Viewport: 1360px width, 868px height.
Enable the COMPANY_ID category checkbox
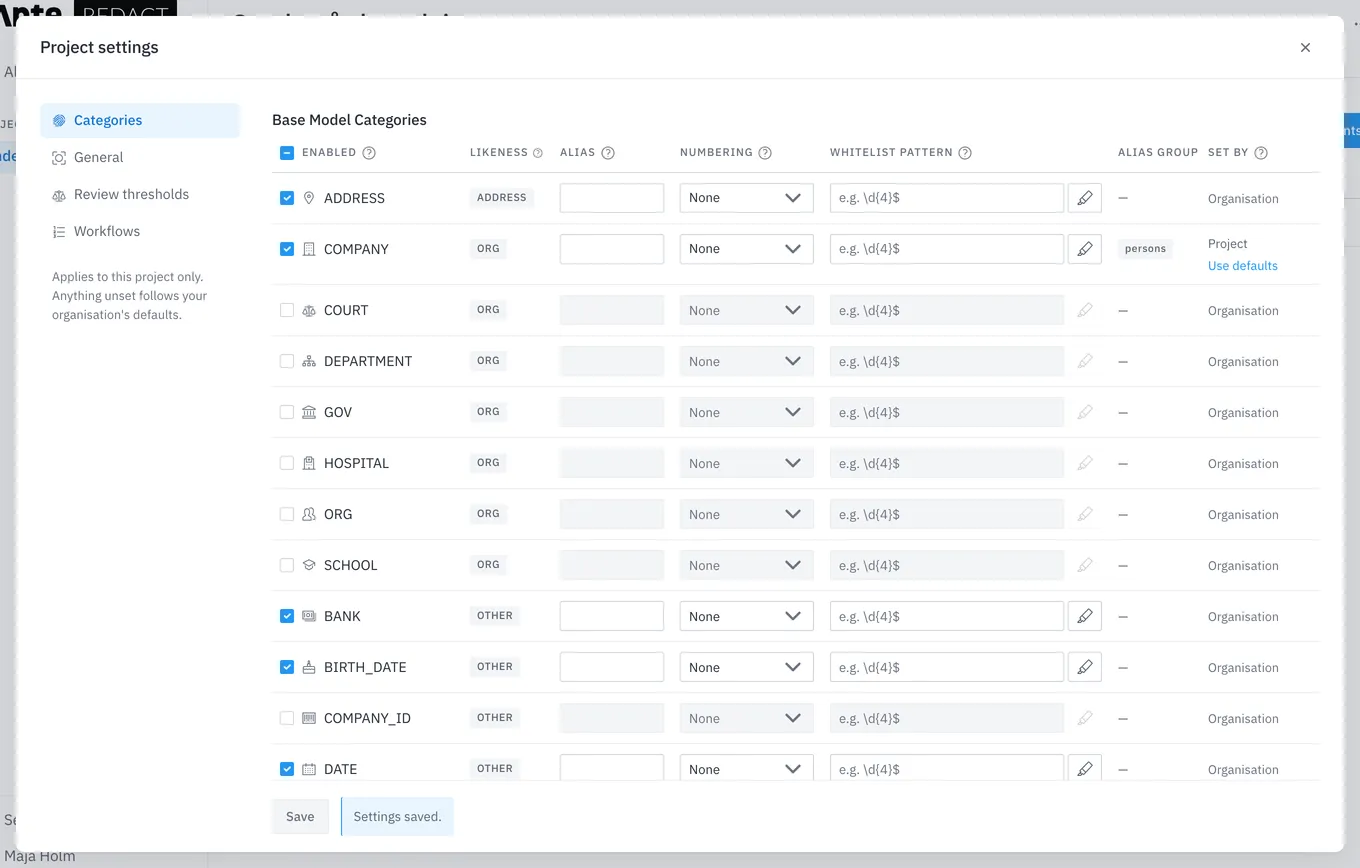287,718
